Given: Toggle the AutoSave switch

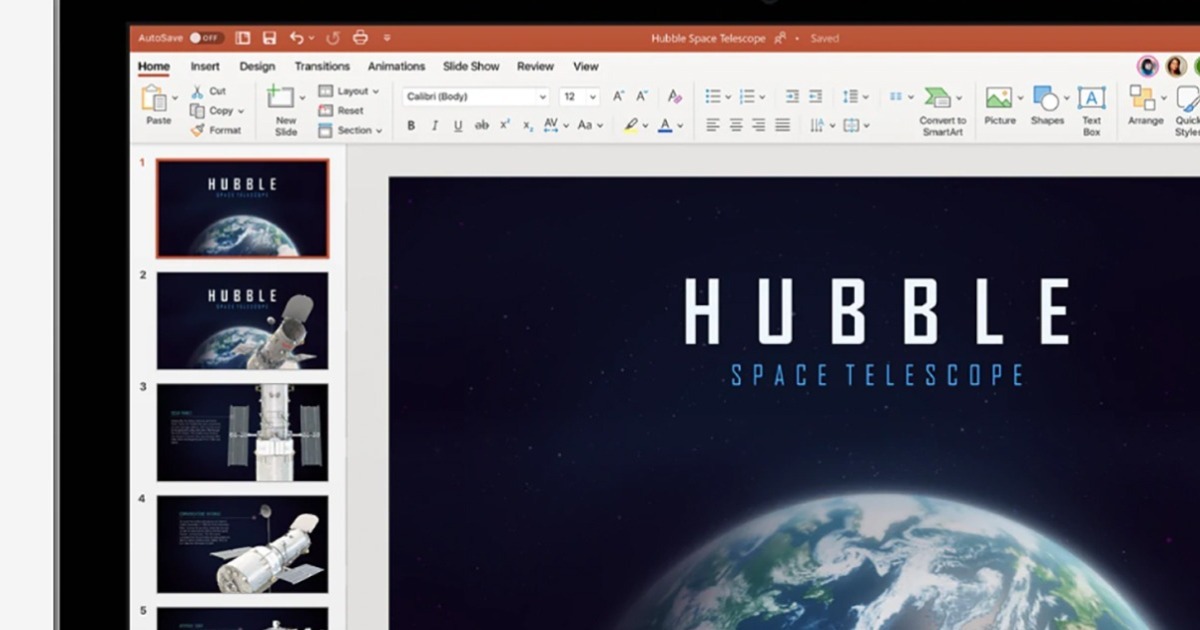Looking at the screenshot, I should tap(206, 38).
